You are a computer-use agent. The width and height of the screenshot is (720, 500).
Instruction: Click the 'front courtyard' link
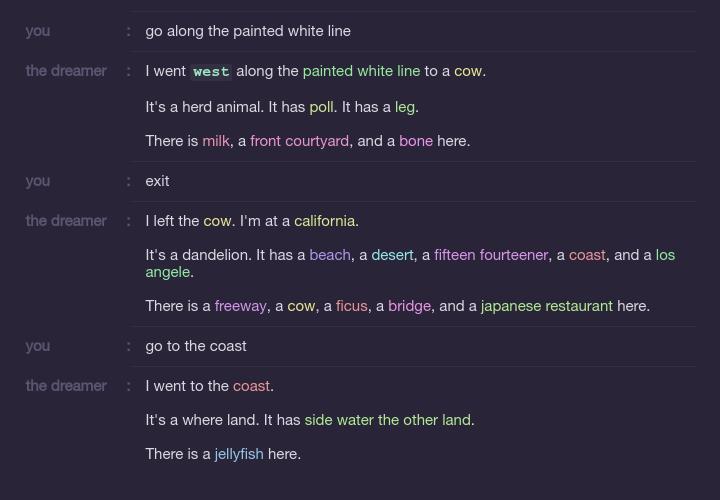click(x=299, y=141)
